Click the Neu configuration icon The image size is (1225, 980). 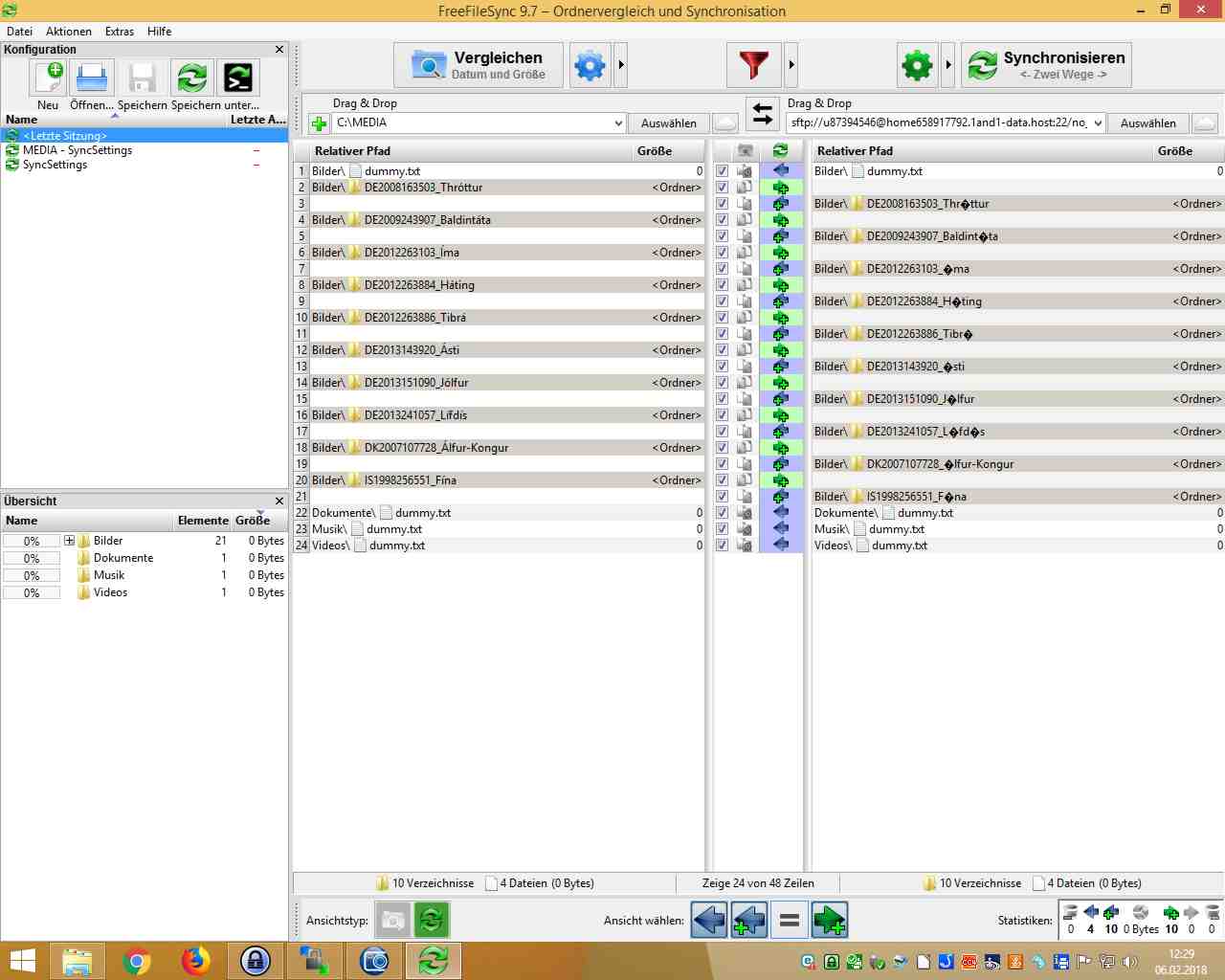[x=48, y=78]
